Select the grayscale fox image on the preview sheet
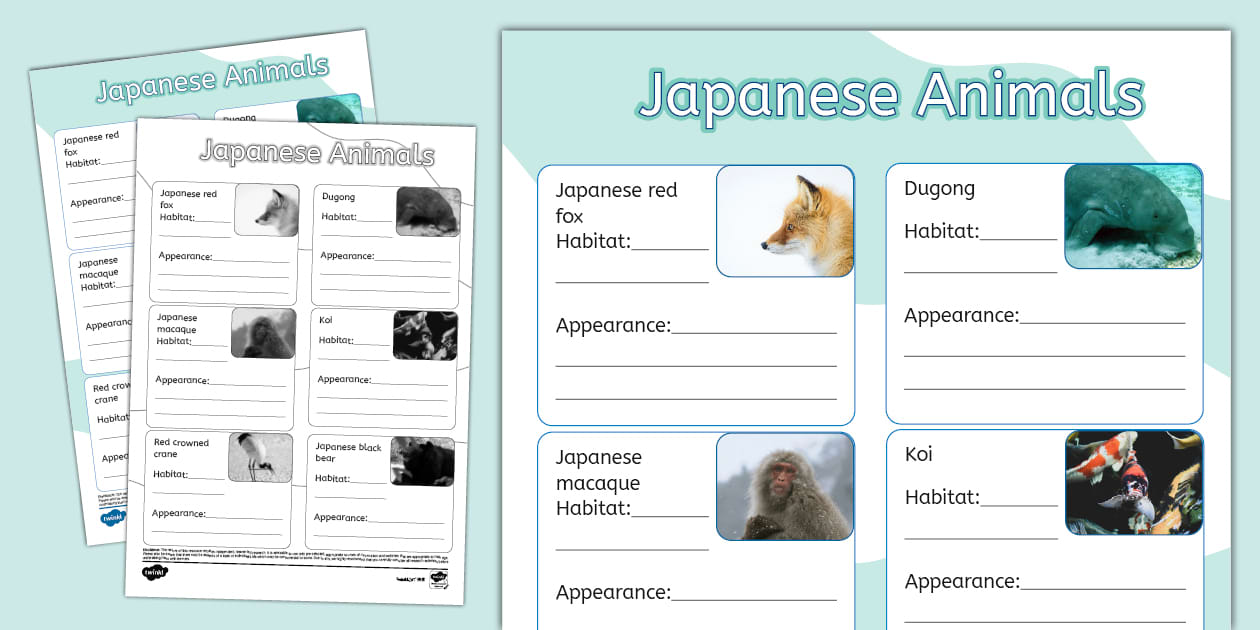1260x630 pixels. [267, 210]
